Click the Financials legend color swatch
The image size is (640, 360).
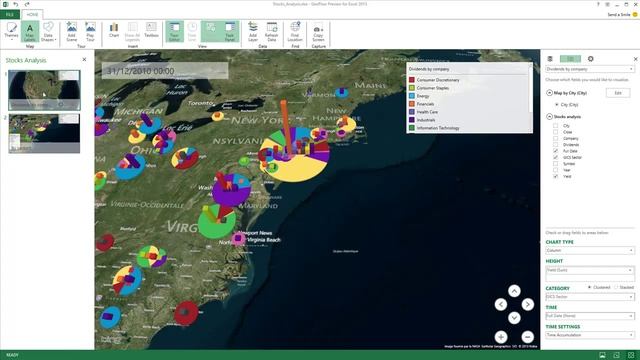tap(412, 104)
